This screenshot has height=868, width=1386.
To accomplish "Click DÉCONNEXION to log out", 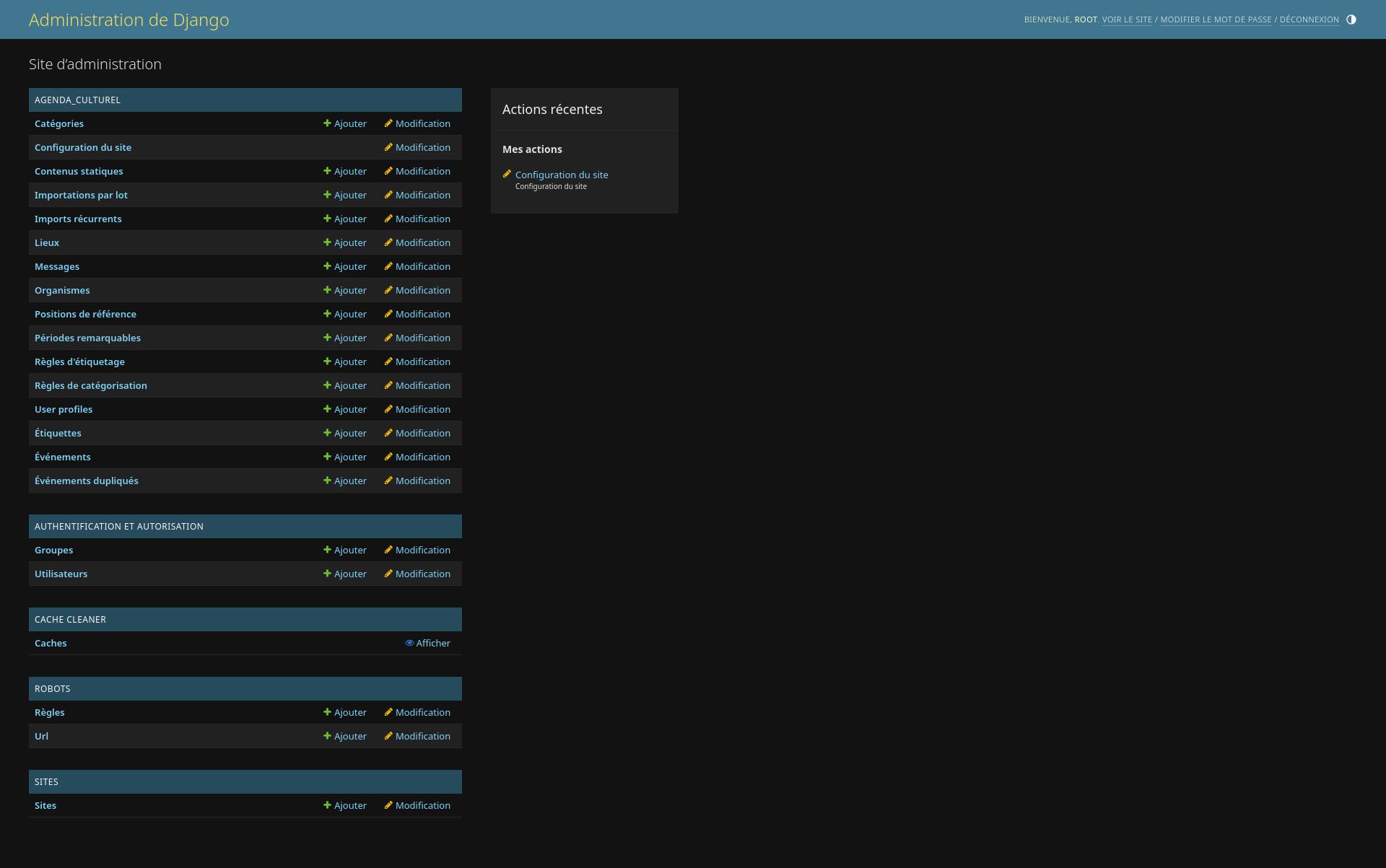I will click(1309, 19).
